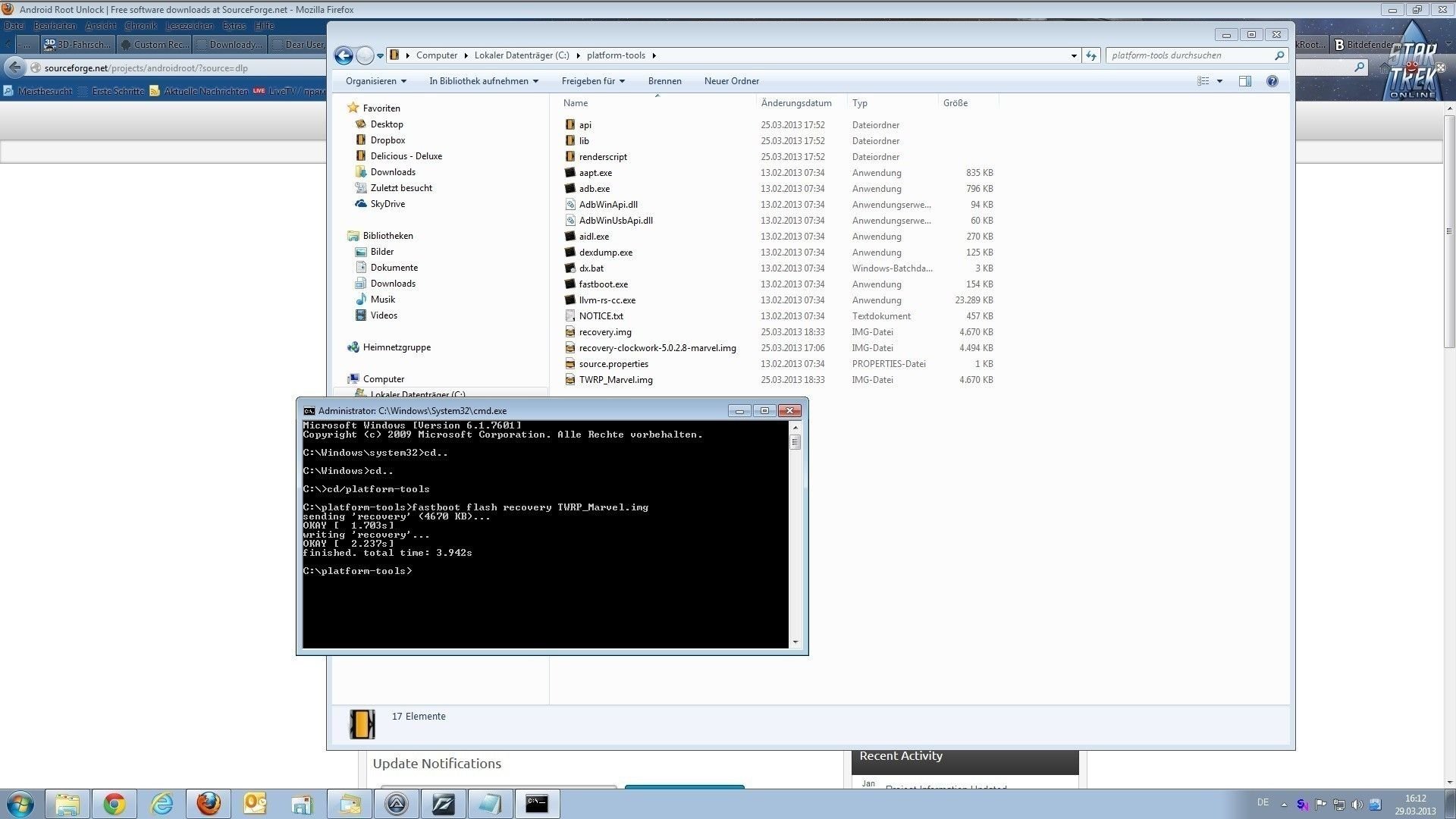This screenshot has width=1456, height=819.
Task: Open Computer in navigation pane
Action: (x=383, y=379)
